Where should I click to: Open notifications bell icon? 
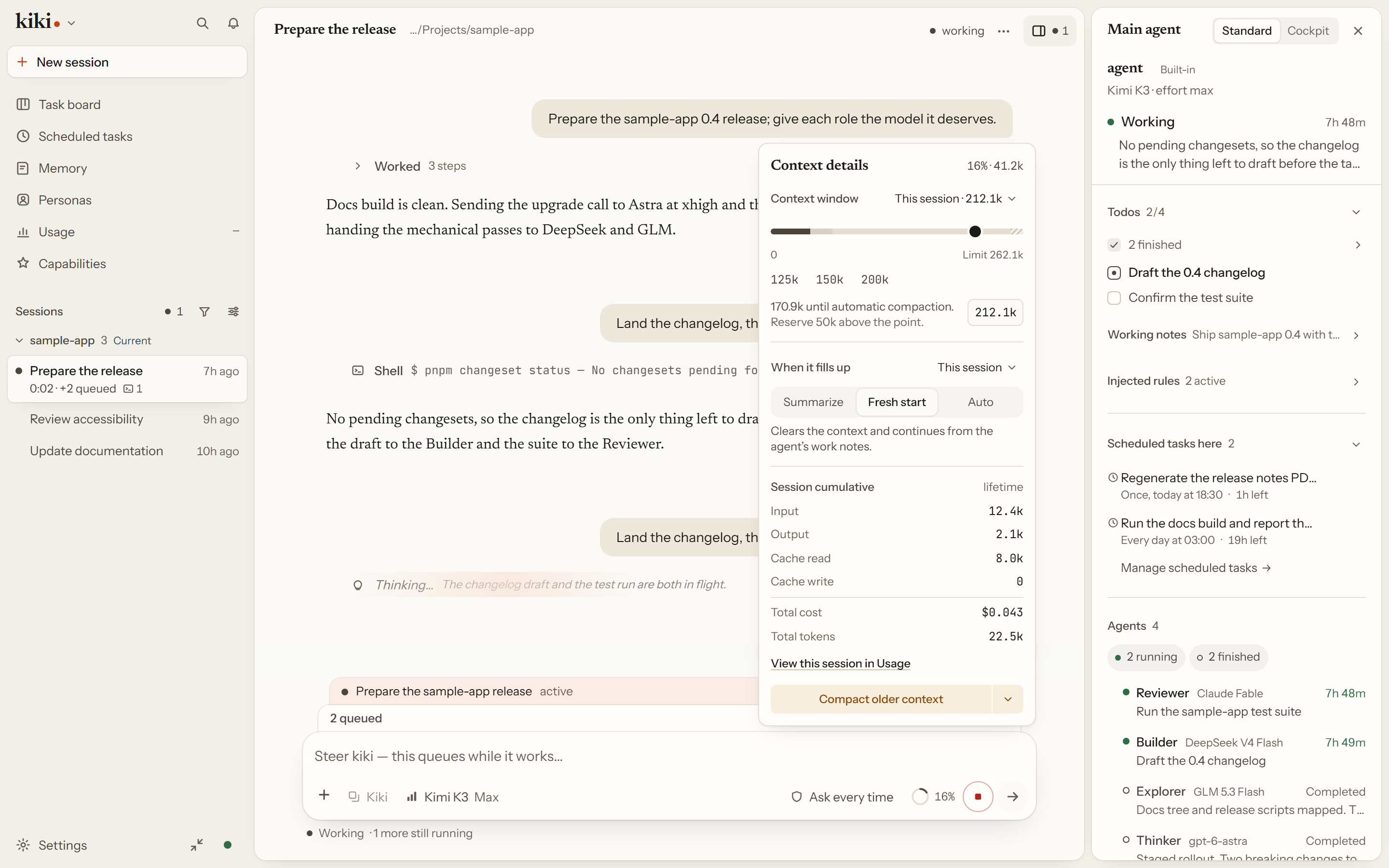(x=233, y=23)
